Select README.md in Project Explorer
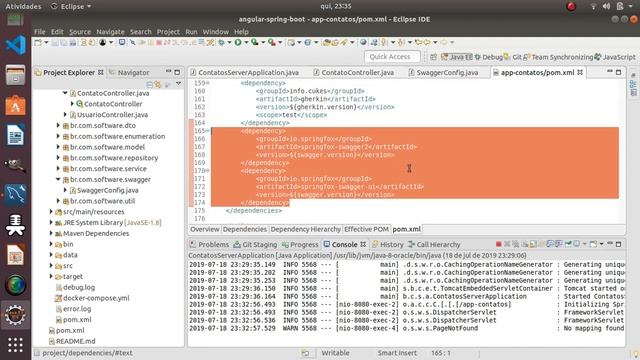This screenshot has height=360, width=640. point(72,341)
